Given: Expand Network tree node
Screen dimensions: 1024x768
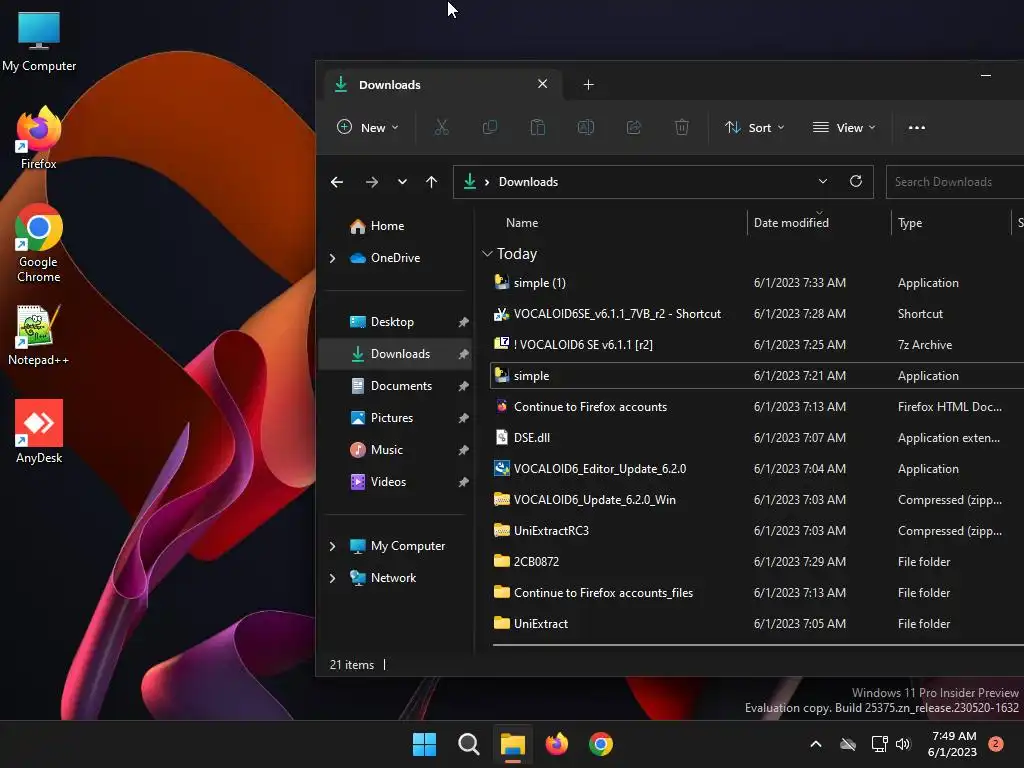Looking at the screenshot, I should pyautogui.click(x=332, y=578).
